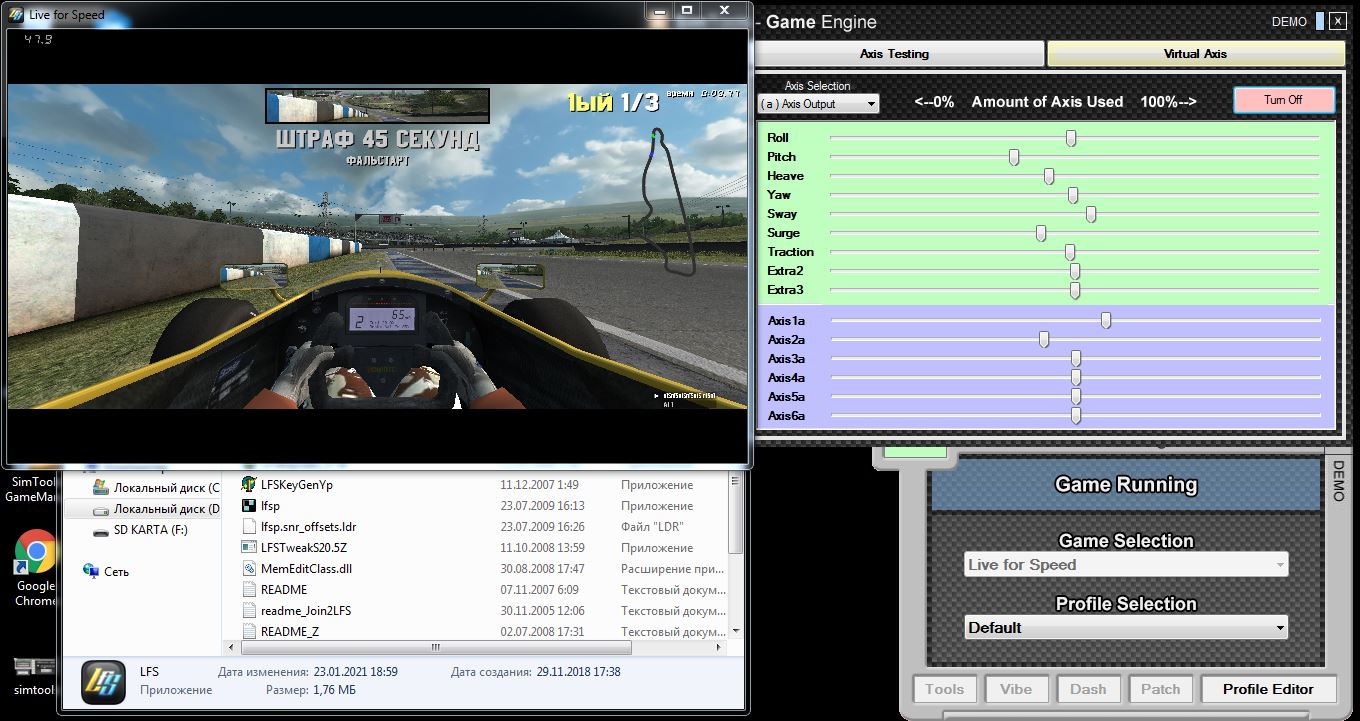
Task: Click the date 23.07.2009 16:13
Action: tap(543, 506)
